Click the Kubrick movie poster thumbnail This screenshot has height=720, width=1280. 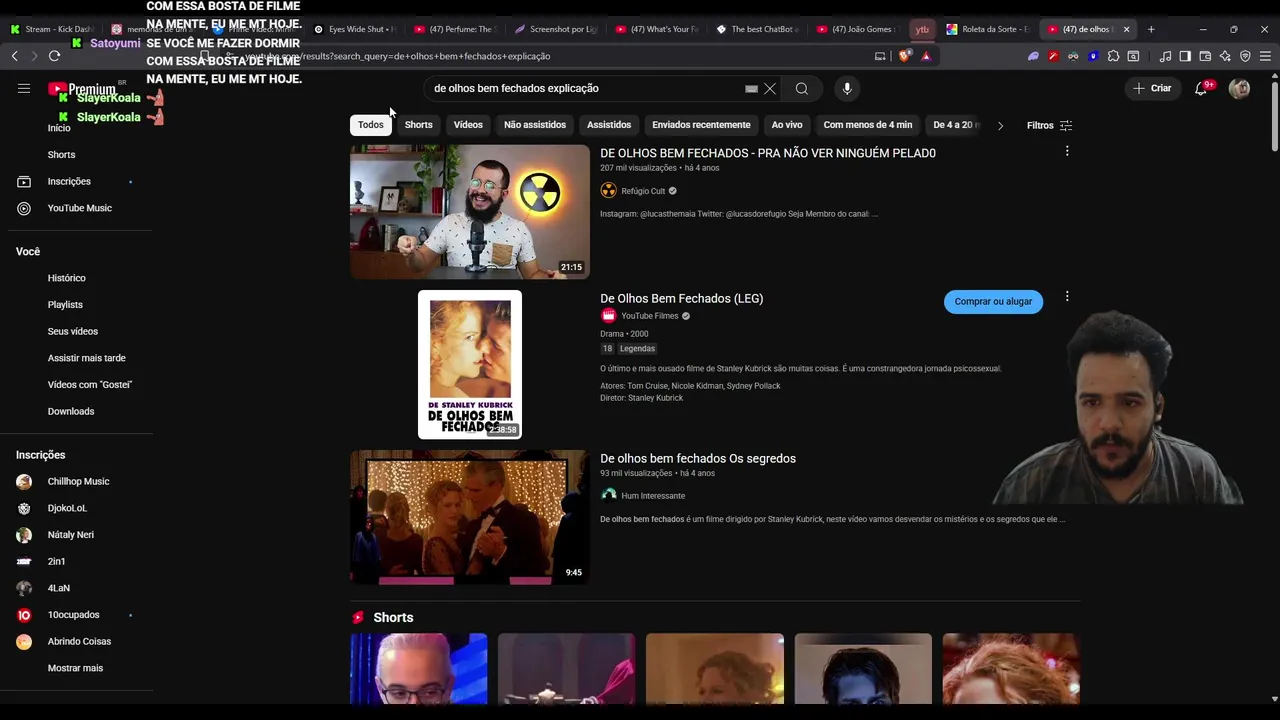click(470, 365)
